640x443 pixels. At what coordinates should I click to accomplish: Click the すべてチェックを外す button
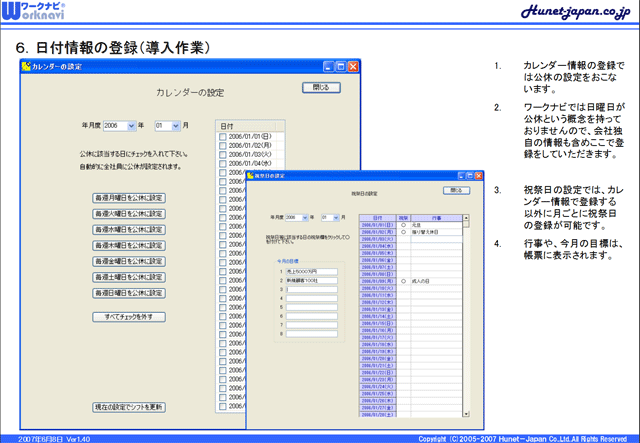pyautogui.click(x=128, y=316)
